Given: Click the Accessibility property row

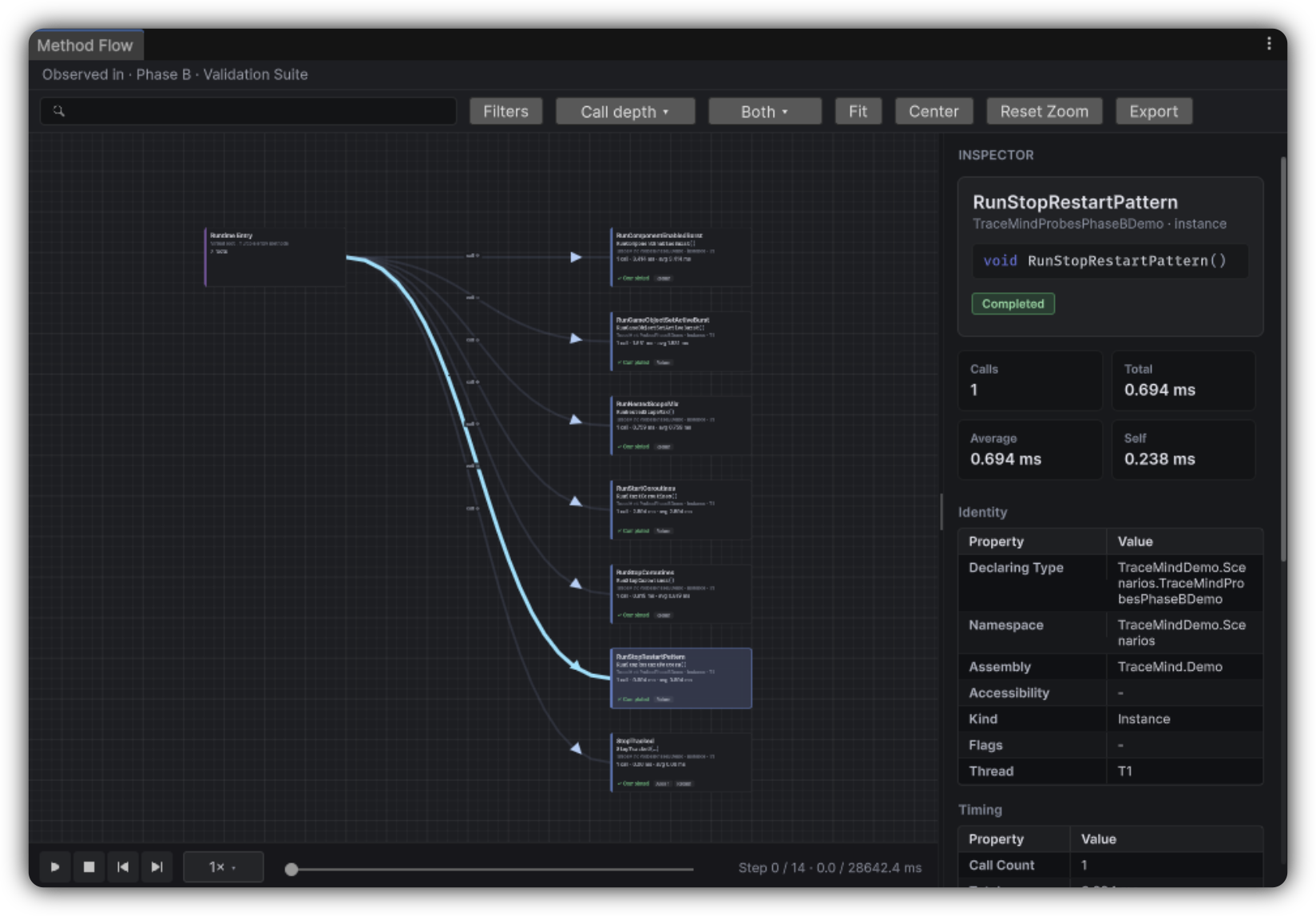Looking at the screenshot, I should pos(1110,693).
